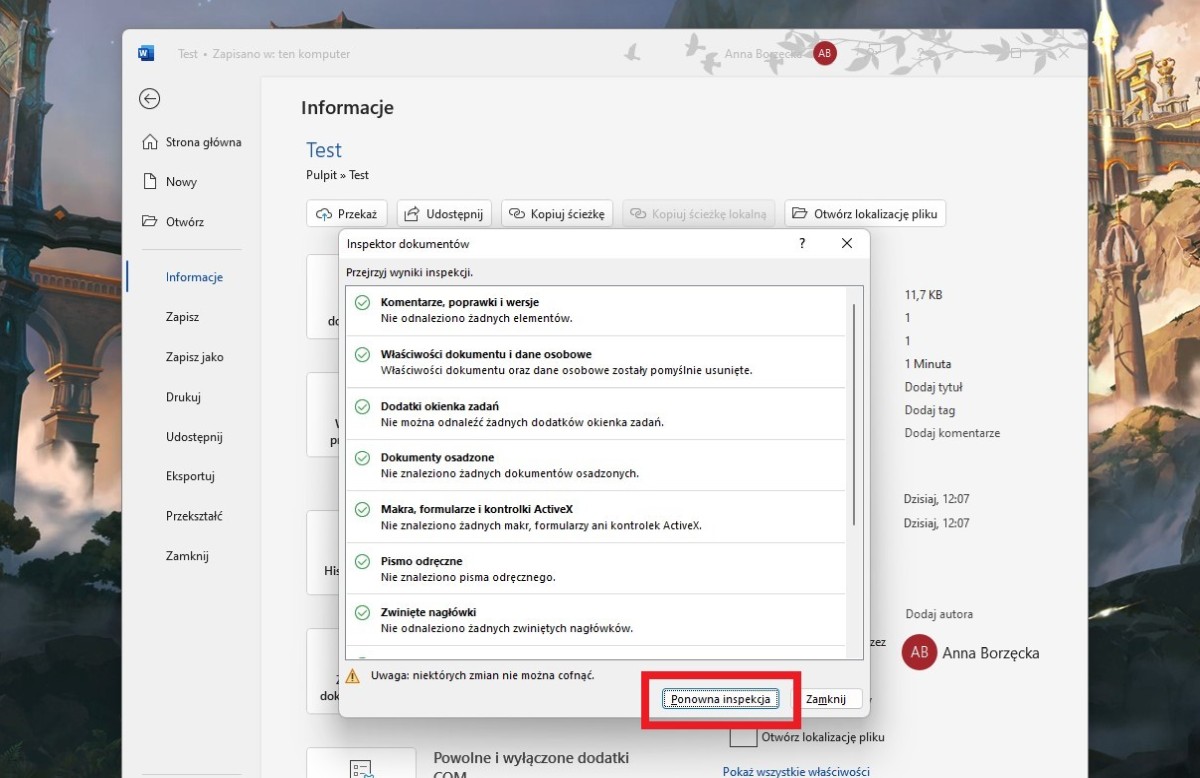This screenshot has height=778, width=1200.
Task: Click the warning triangle icon in dialog
Action: pyautogui.click(x=352, y=676)
